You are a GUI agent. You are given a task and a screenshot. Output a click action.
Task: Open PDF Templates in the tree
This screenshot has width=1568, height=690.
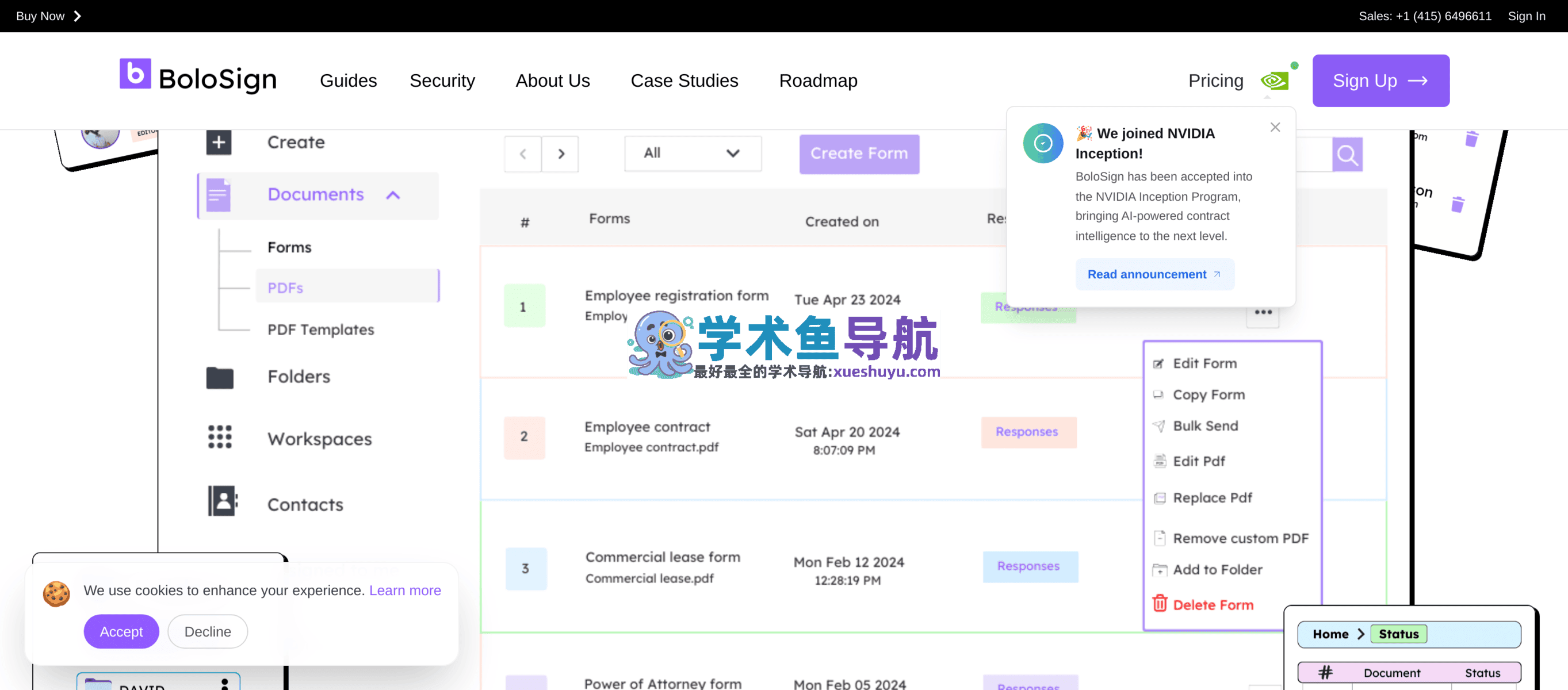(x=321, y=330)
